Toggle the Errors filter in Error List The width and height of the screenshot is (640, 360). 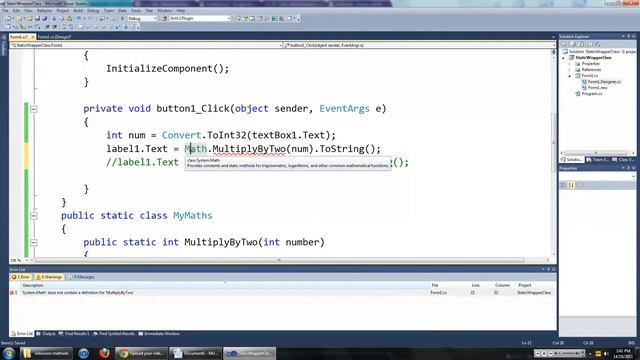point(21,277)
